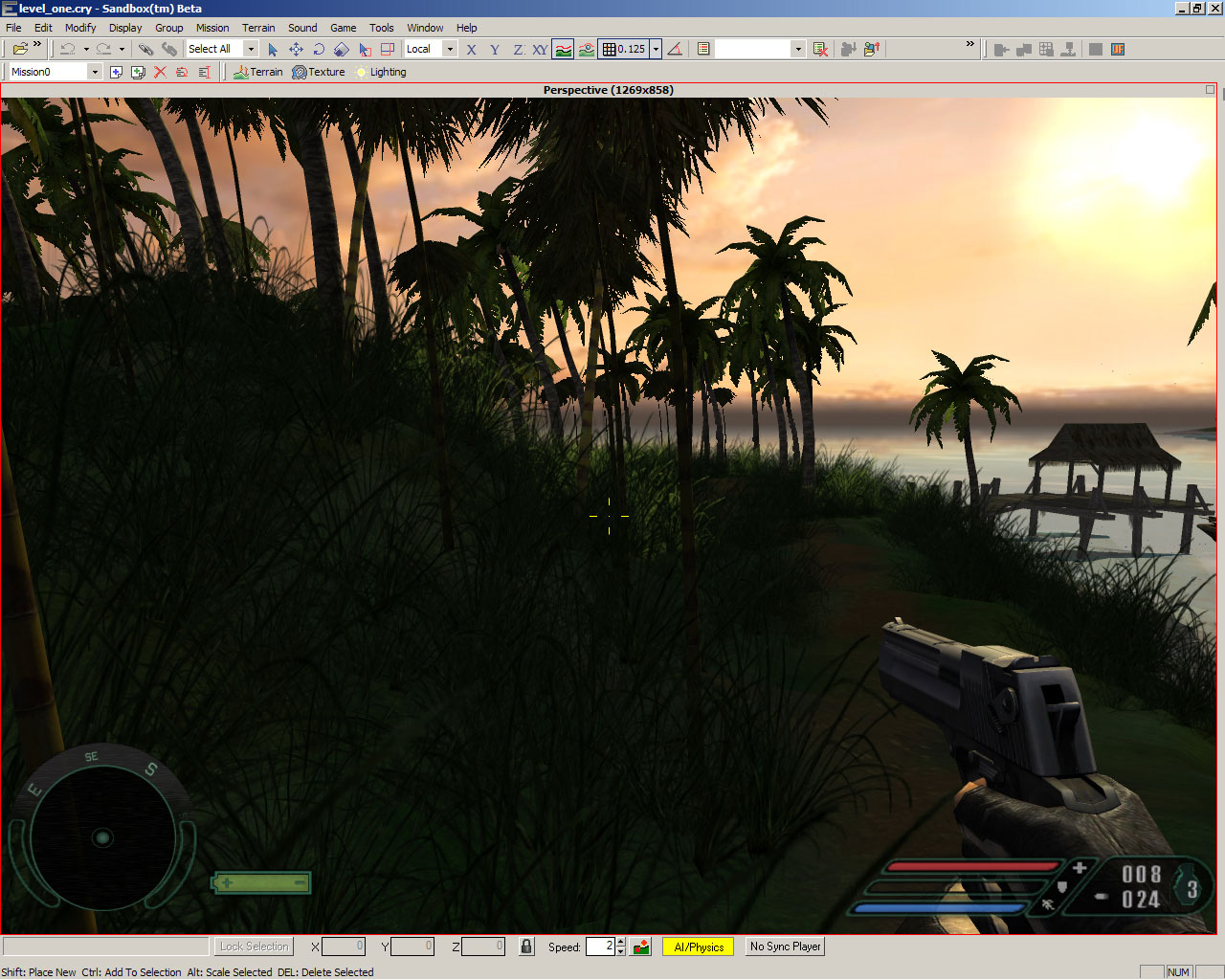The image size is (1225, 980).
Task: Toggle AI/Physics mode
Action: click(x=699, y=947)
